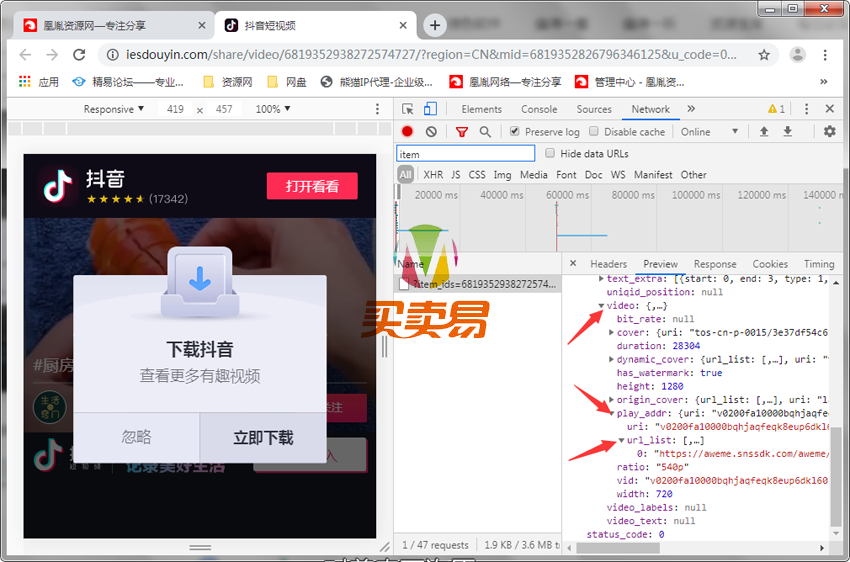Open the 网盘 bookmark folder
The height and width of the screenshot is (562, 850).
287,82
